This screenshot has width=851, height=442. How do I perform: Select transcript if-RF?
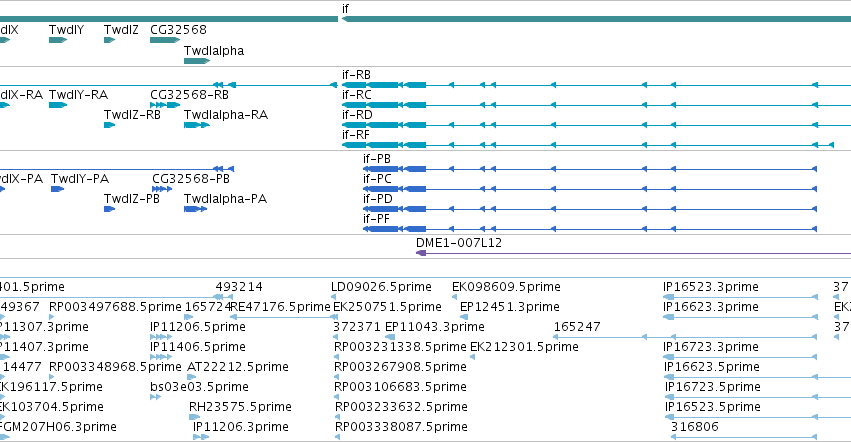(x=355, y=135)
